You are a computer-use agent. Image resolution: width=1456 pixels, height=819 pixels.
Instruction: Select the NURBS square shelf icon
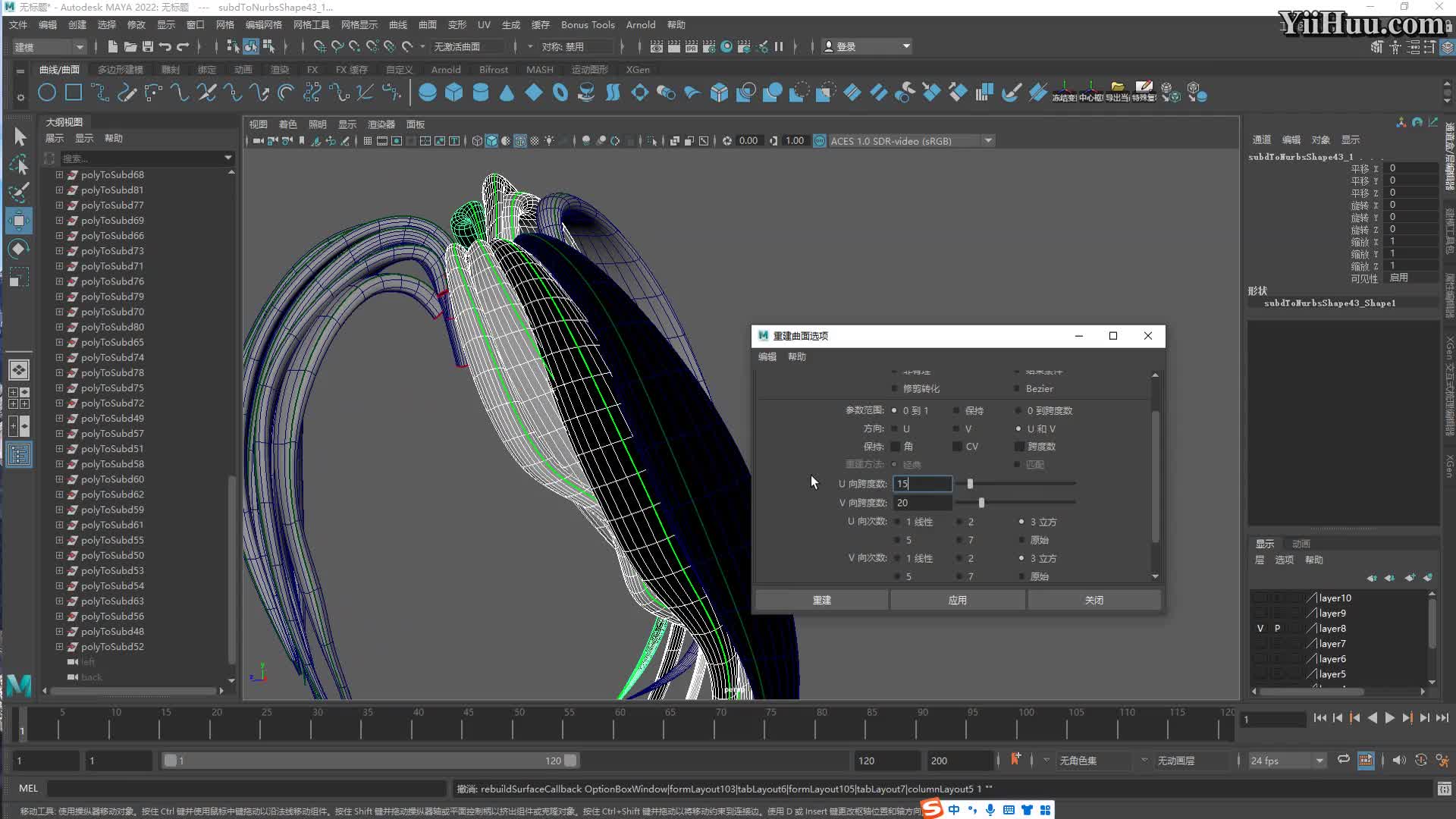click(x=74, y=93)
